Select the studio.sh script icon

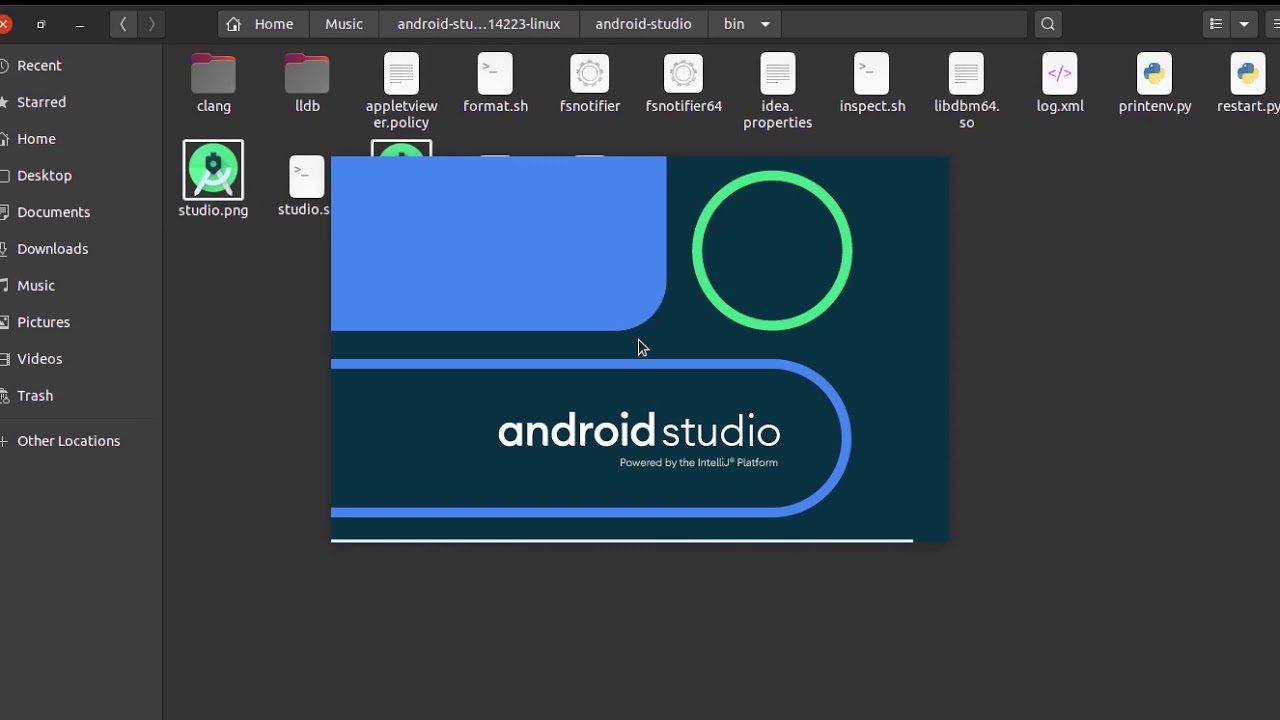[x=307, y=176]
